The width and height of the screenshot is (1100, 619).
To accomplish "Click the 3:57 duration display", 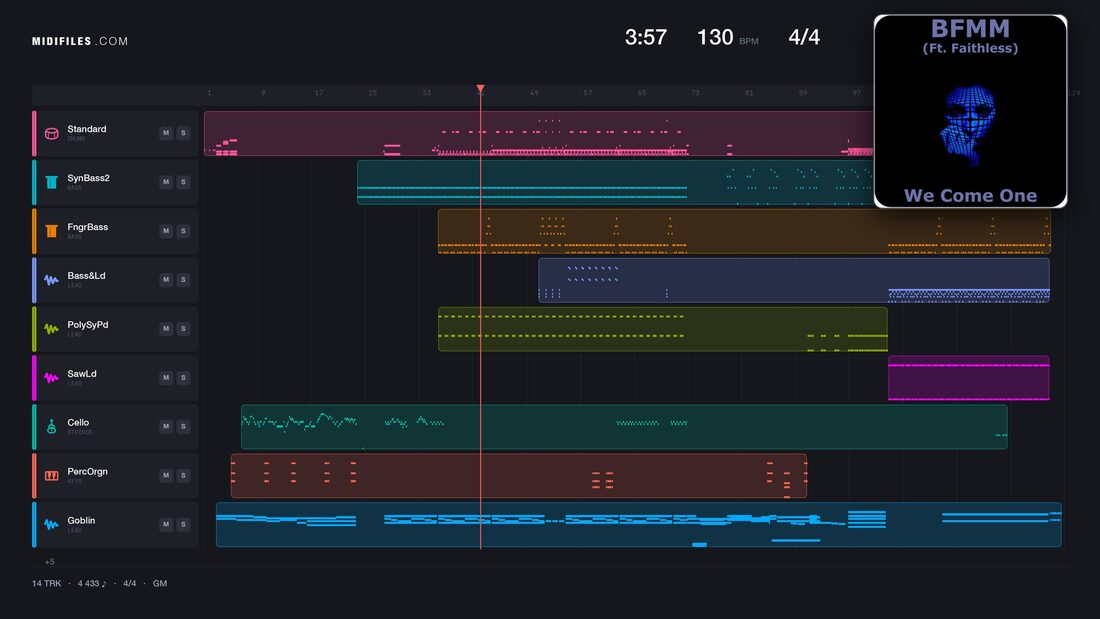I will point(645,37).
